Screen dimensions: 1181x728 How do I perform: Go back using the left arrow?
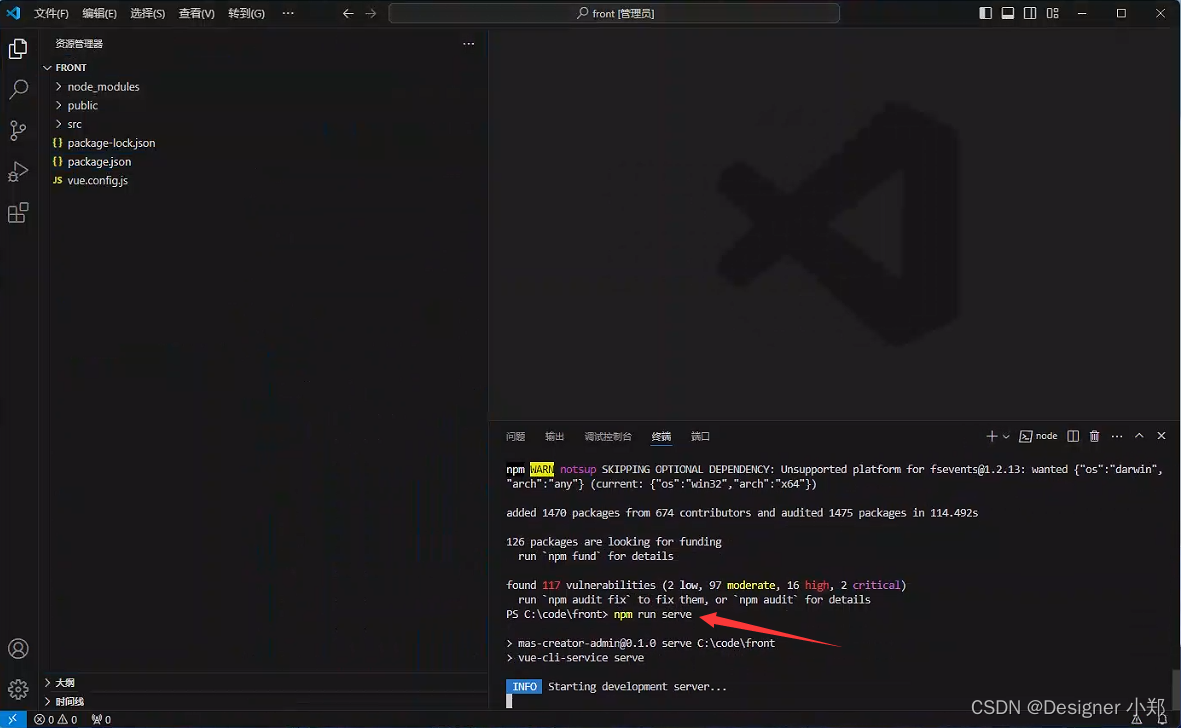pyautogui.click(x=348, y=13)
